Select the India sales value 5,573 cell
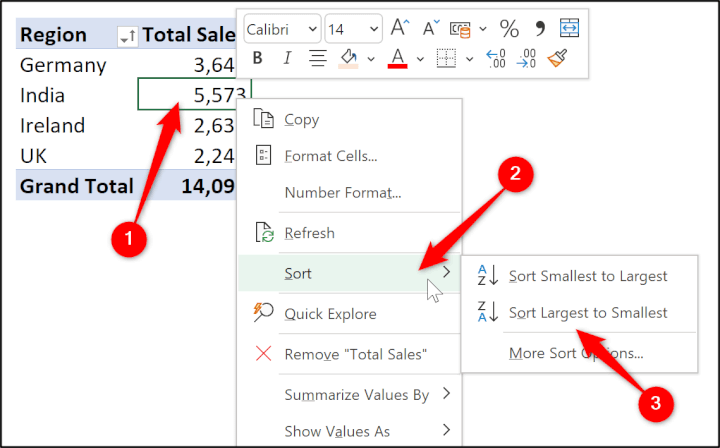This screenshot has height=448, width=720. click(194, 95)
